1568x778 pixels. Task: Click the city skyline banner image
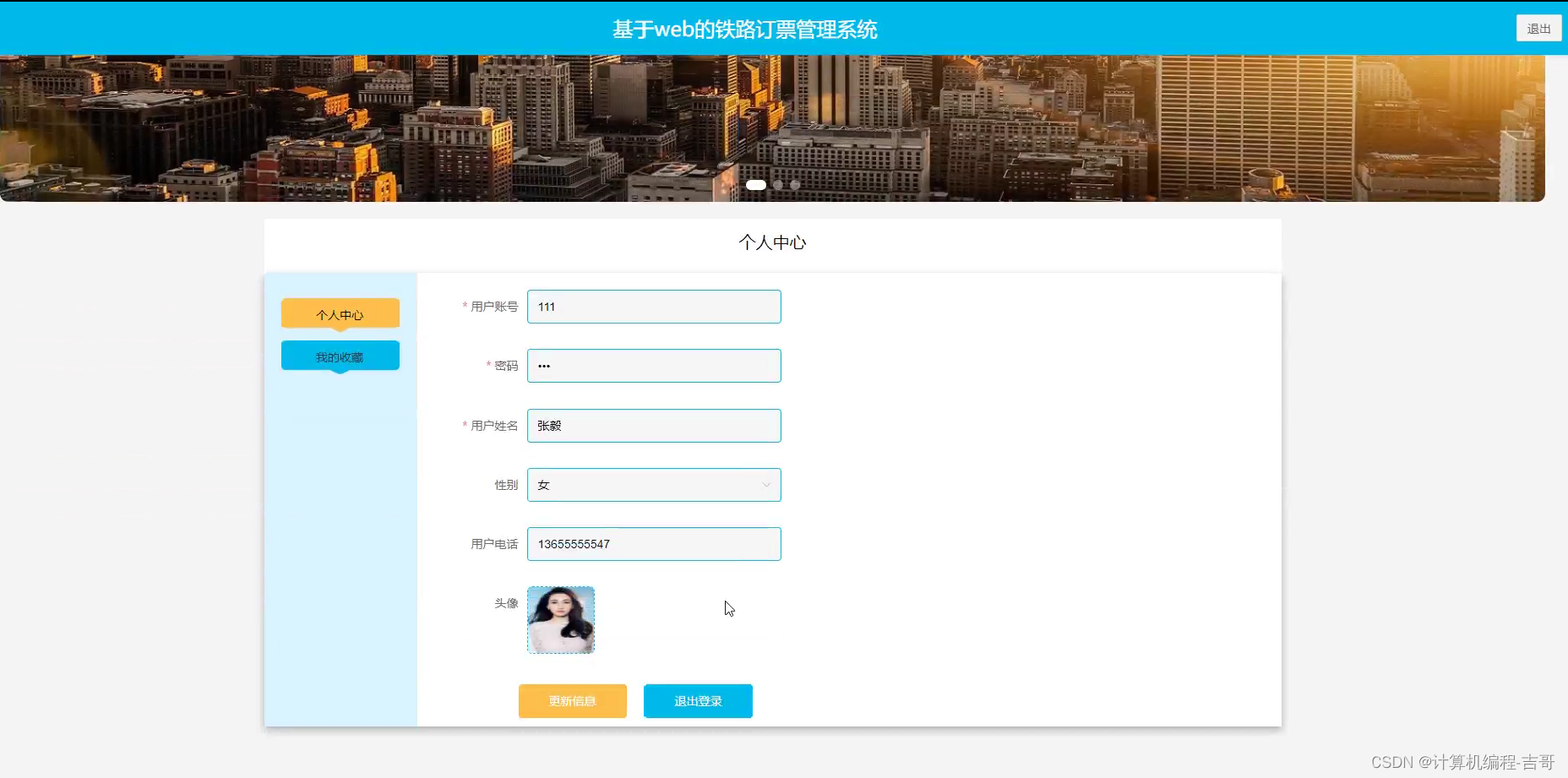click(x=772, y=128)
